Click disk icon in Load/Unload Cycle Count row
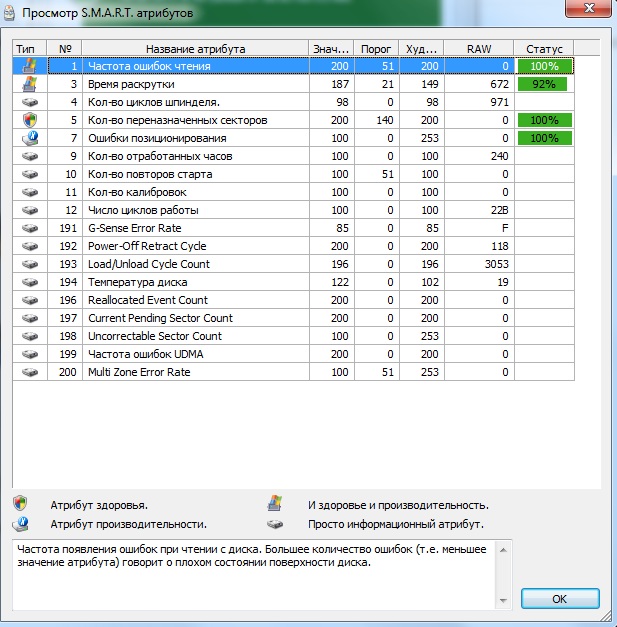617x627 pixels. (30, 264)
